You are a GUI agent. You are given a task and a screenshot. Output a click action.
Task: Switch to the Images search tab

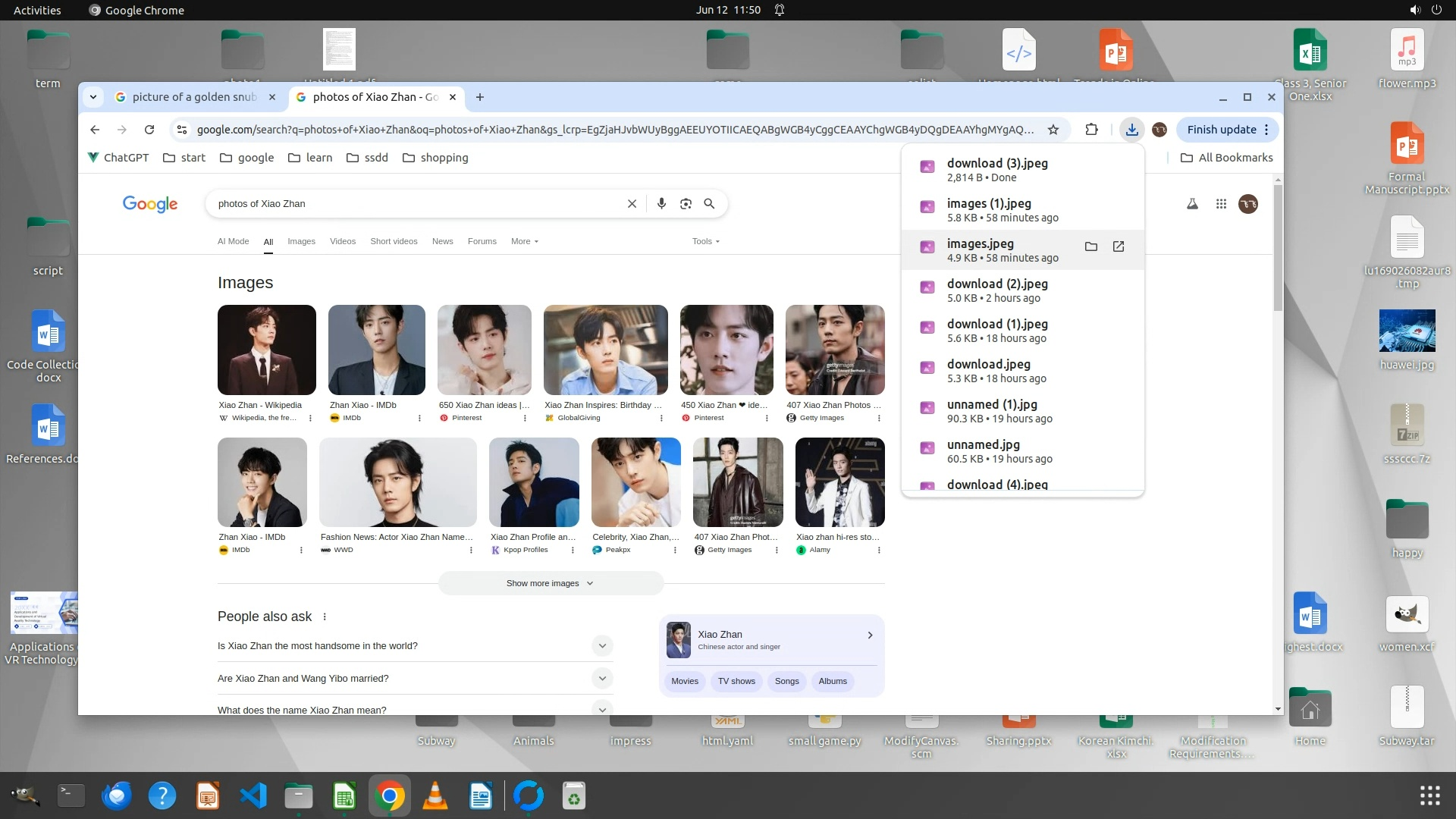pyautogui.click(x=301, y=241)
